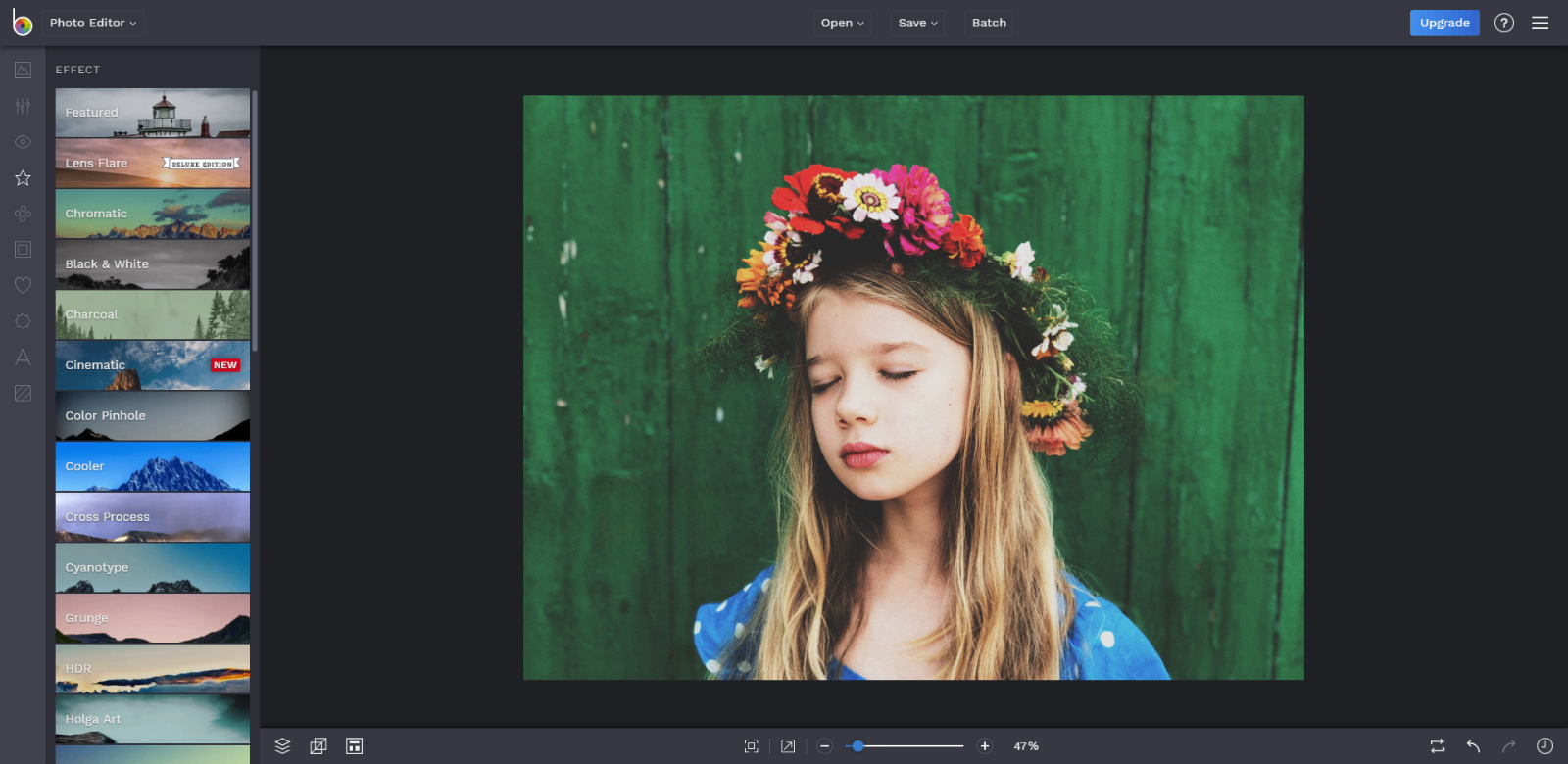
Task: Redo the last action
Action: click(1509, 746)
